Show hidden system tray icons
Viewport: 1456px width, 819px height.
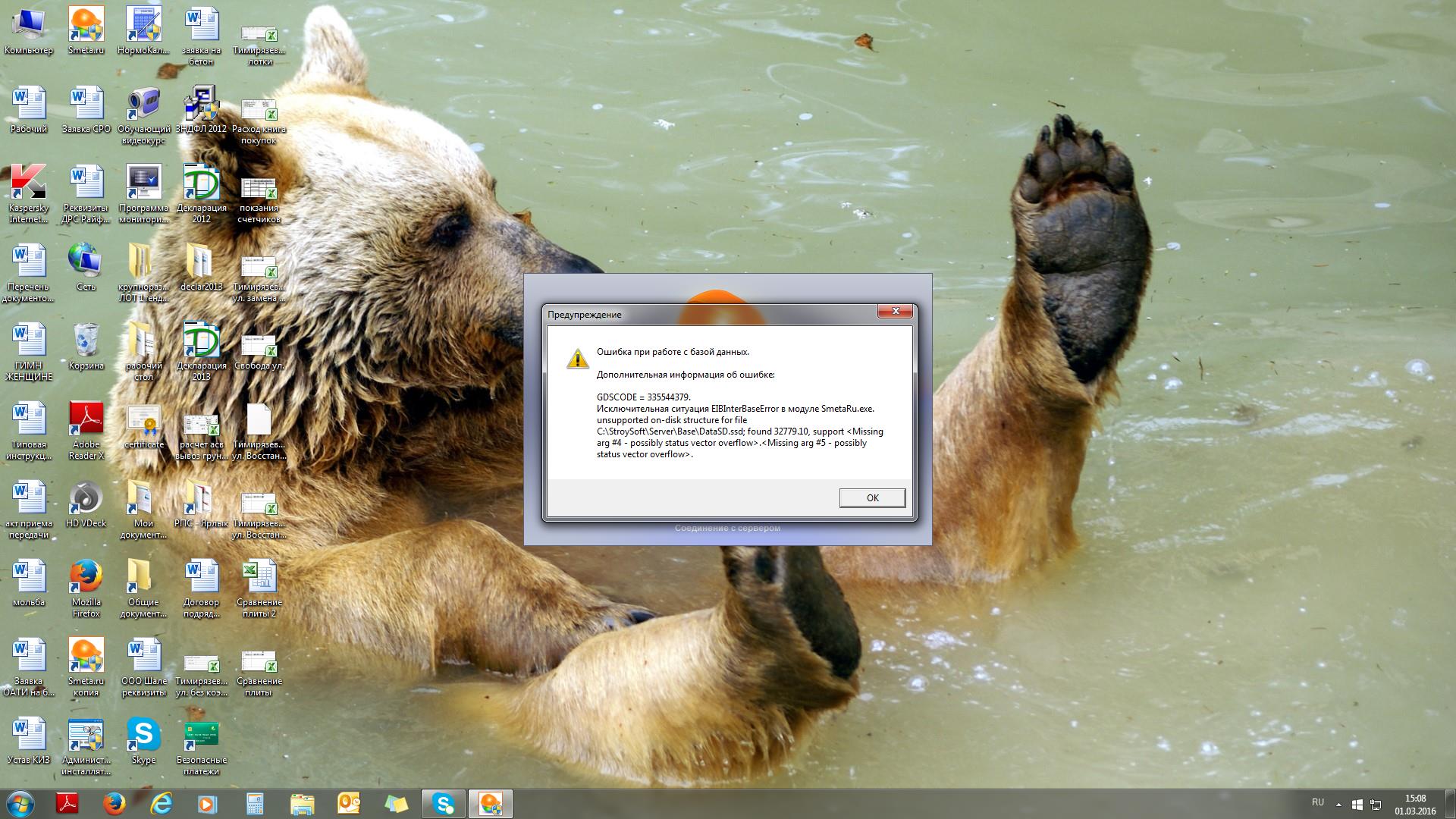tap(1338, 804)
